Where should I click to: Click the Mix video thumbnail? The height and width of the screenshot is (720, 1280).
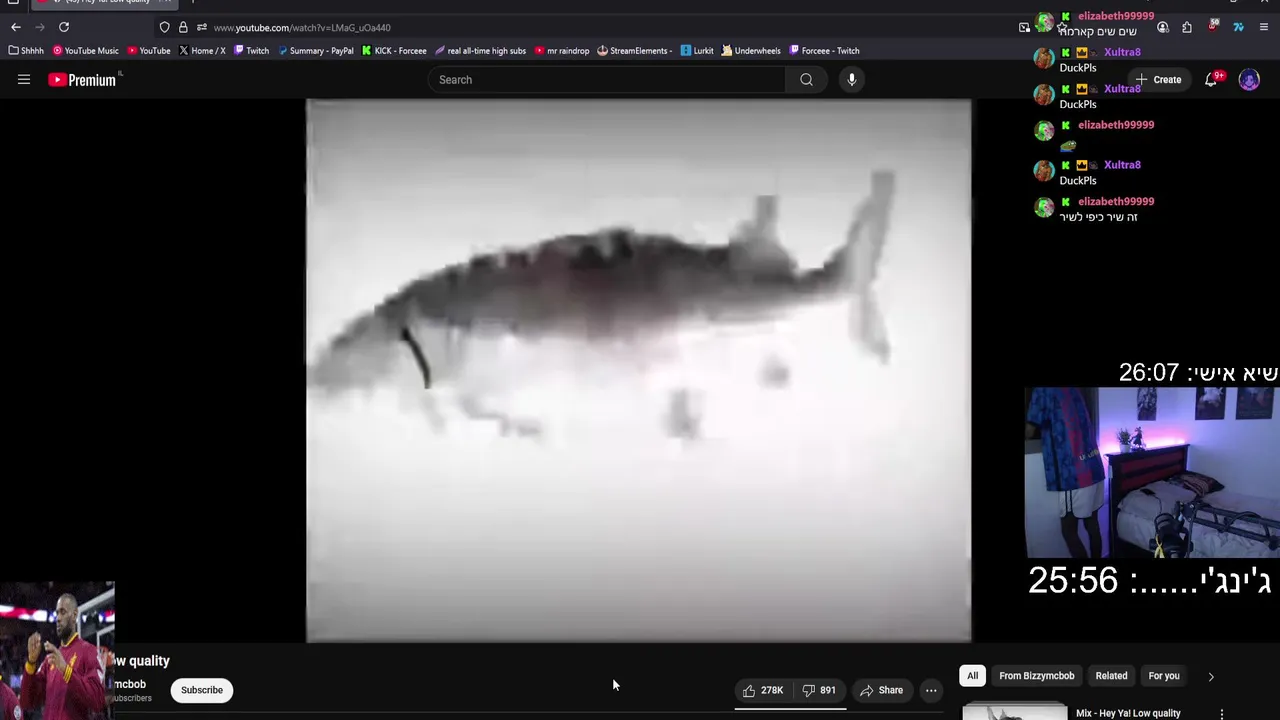tap(1014, 712)
